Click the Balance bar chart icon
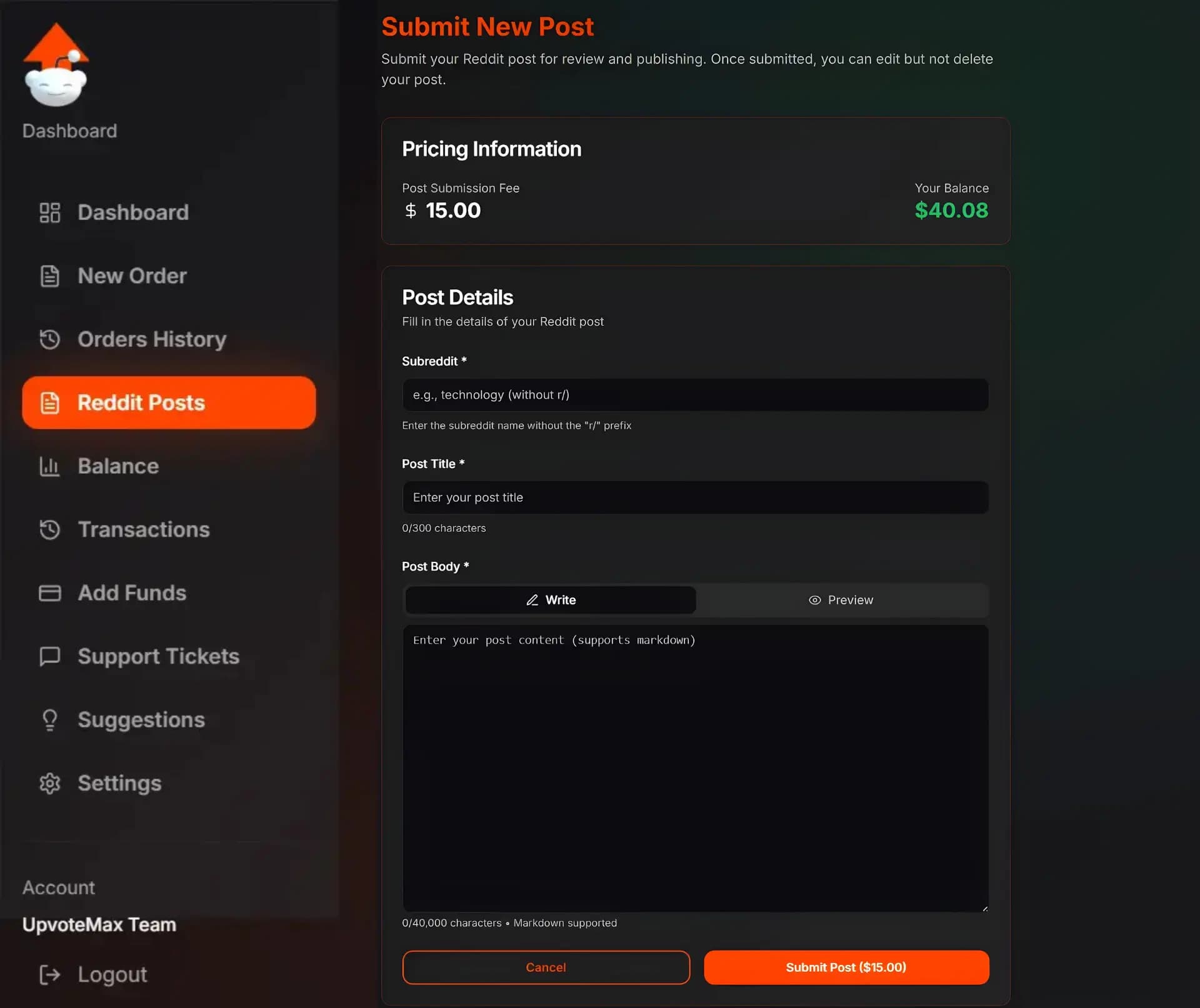The height and width of the screenshot is (1008, 1200). [x=50, y=466]
